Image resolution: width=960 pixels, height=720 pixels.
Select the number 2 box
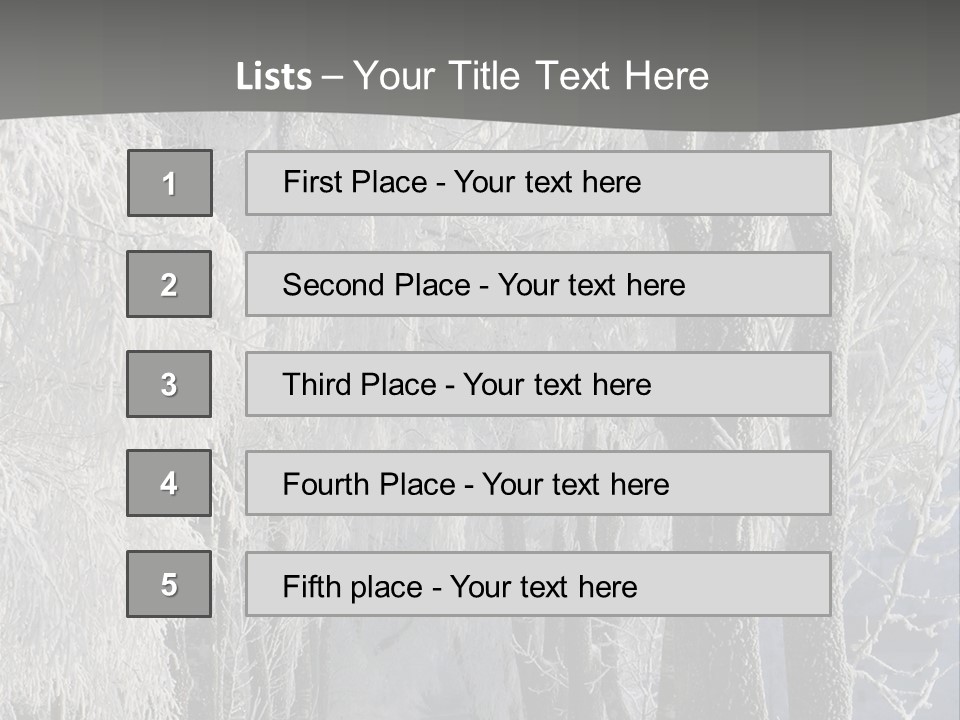[x=169, y=284]
